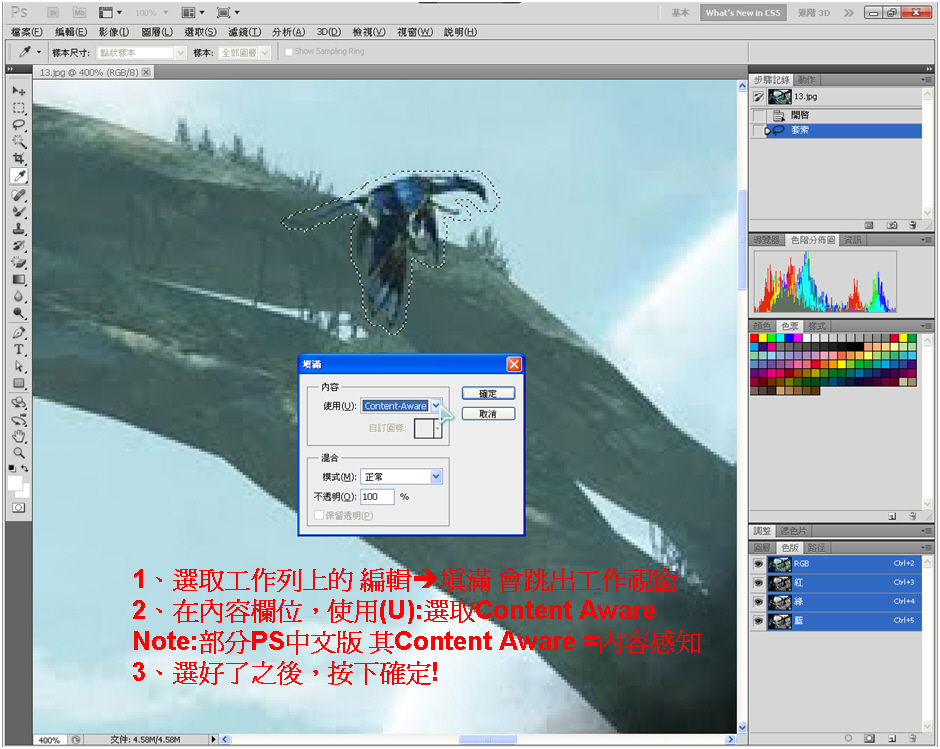The height and width of the screenshot is (749, 940).
Task: Select the Gradient tool
Action: 19,279
